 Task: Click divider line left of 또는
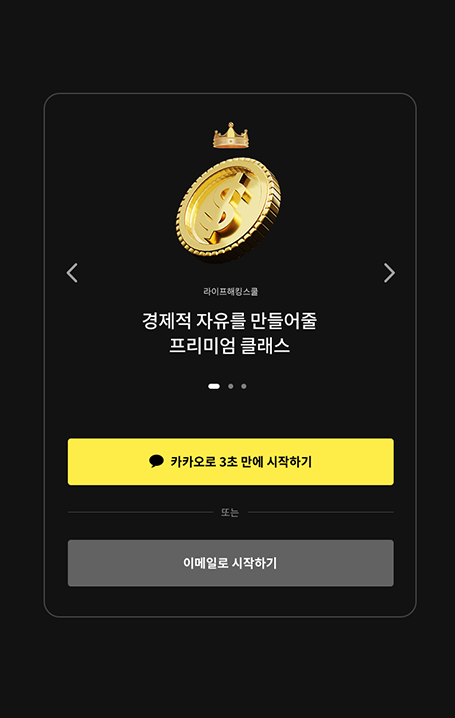pos(141,512)
